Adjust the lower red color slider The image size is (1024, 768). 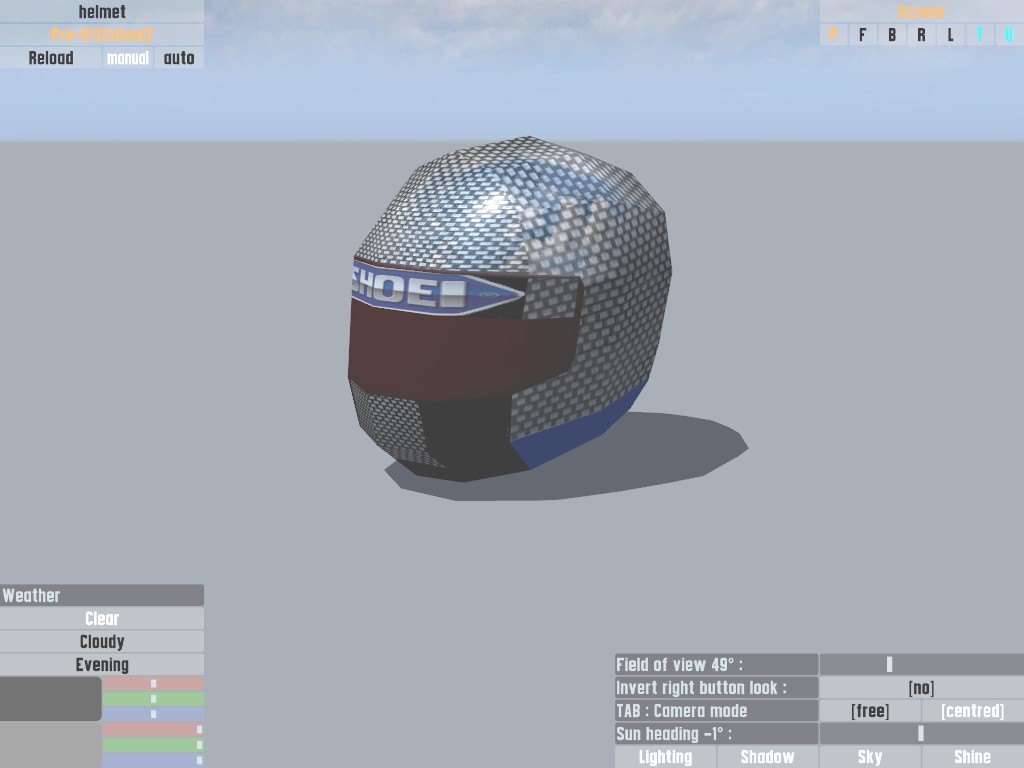[153, 729]
